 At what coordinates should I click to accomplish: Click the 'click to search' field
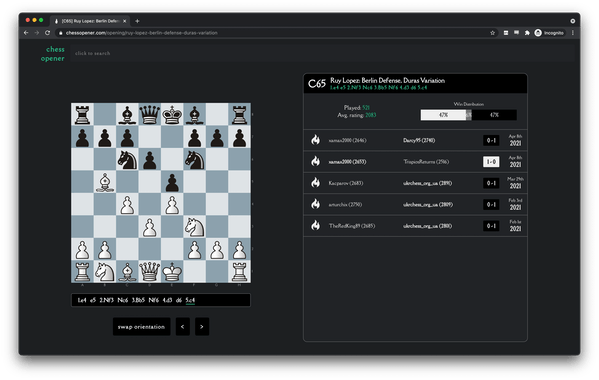[x=322, y=53]
